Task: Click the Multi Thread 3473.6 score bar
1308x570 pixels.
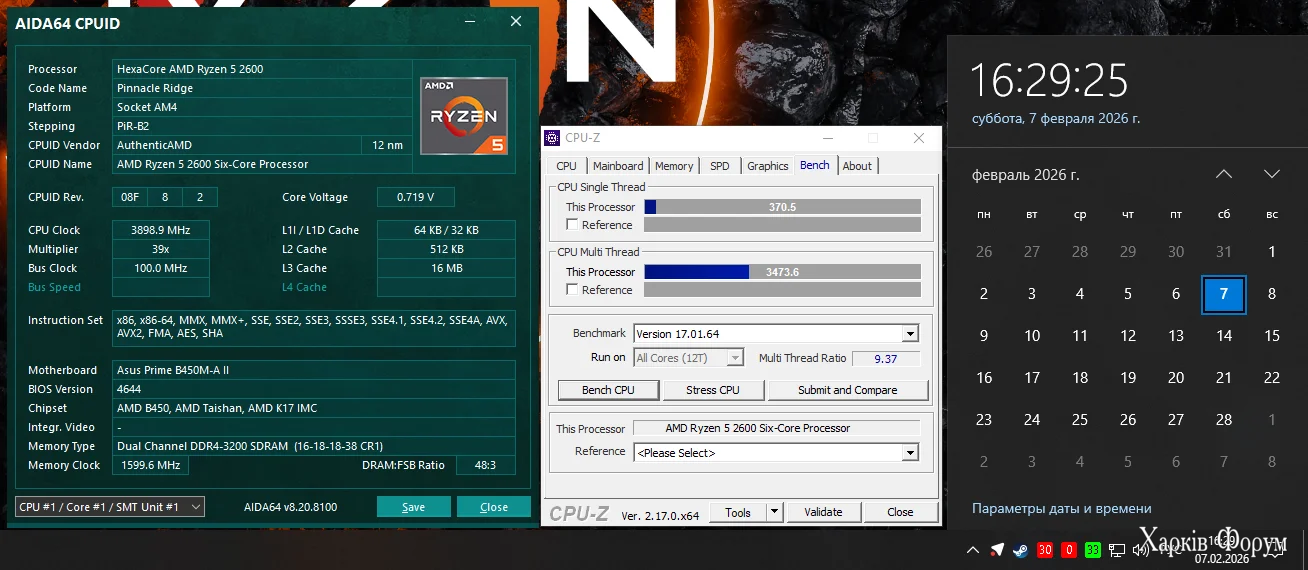Action: click(782, 272)
